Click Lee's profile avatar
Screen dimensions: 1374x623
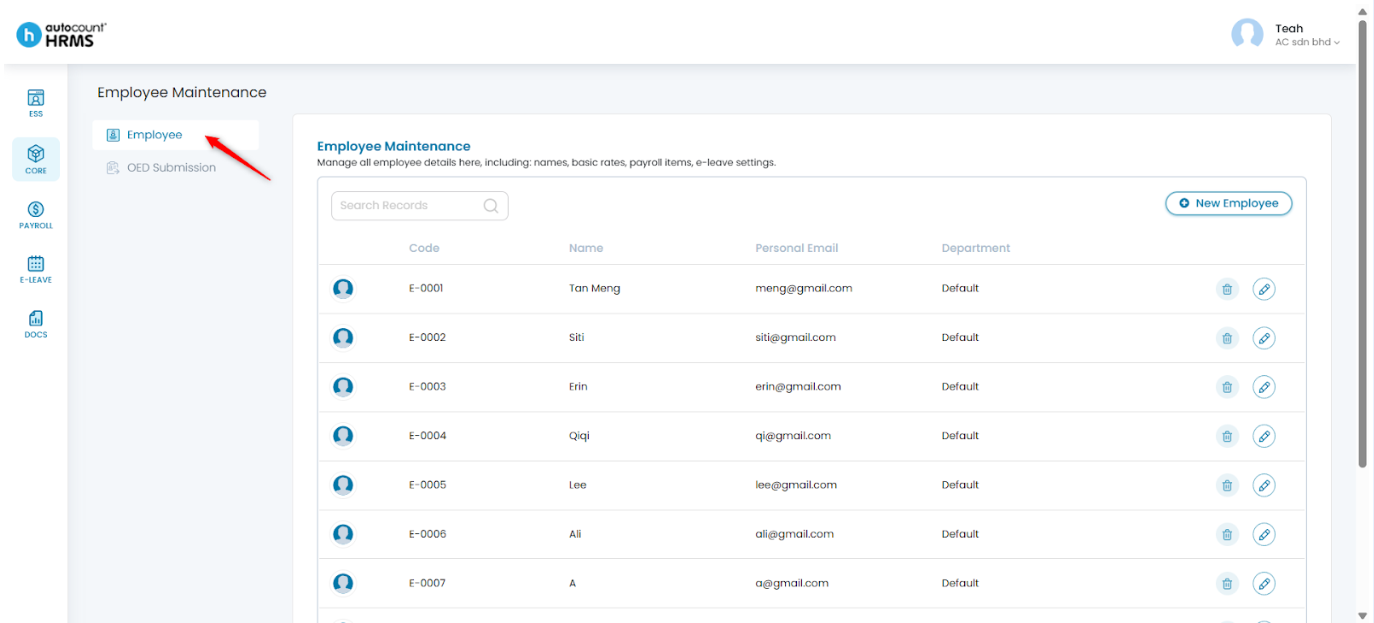click(343, 485)
